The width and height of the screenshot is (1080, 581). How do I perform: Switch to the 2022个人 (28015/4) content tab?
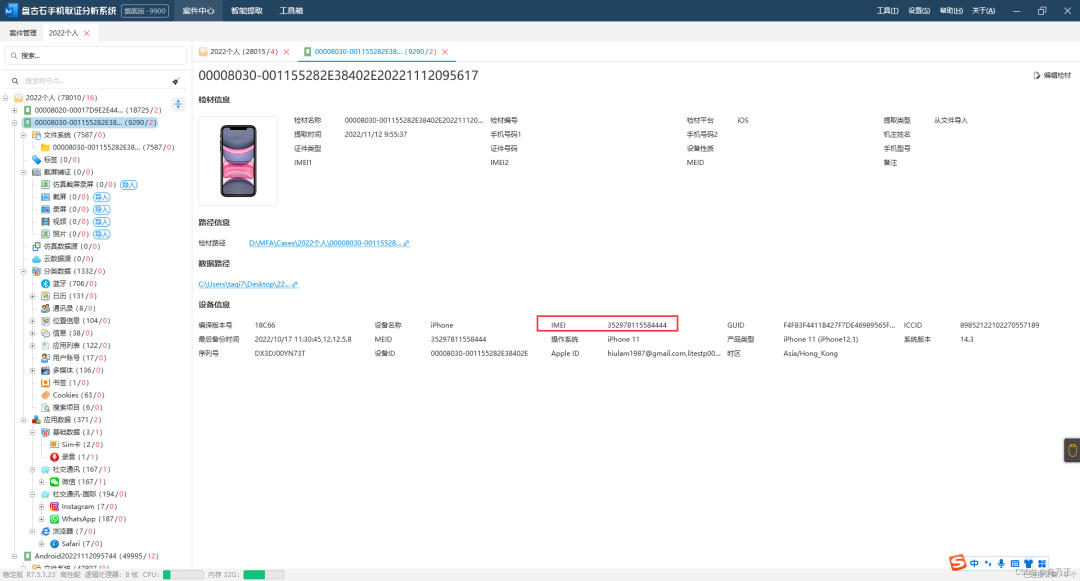[x=244, y=52]
